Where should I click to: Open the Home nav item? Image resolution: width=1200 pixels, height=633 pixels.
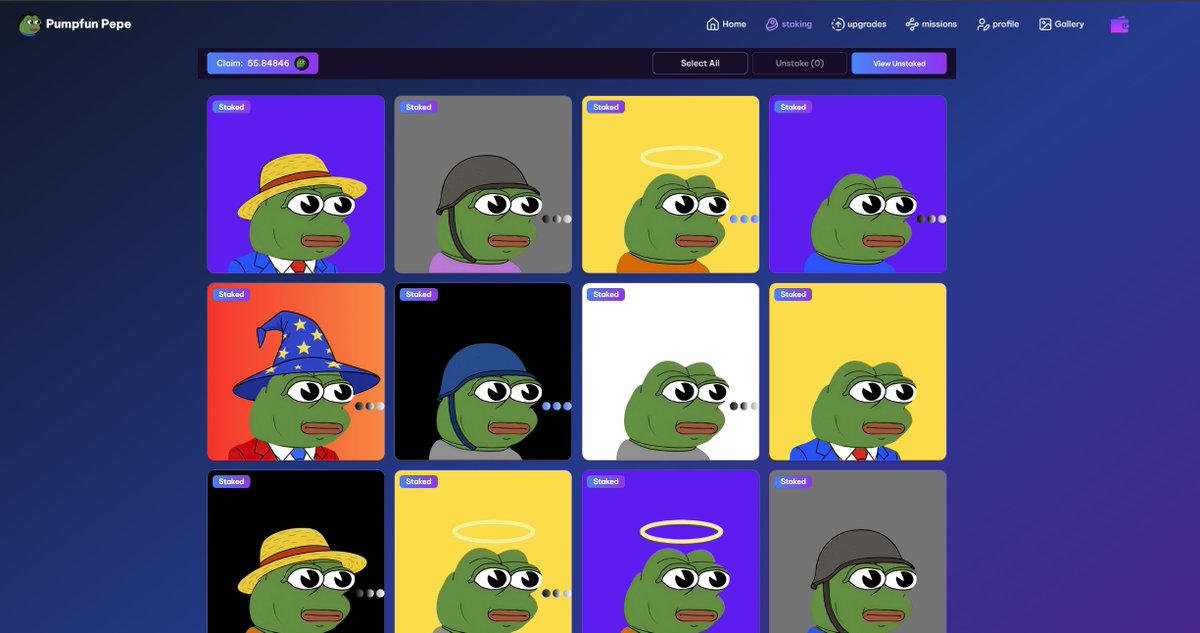point(727,24)
